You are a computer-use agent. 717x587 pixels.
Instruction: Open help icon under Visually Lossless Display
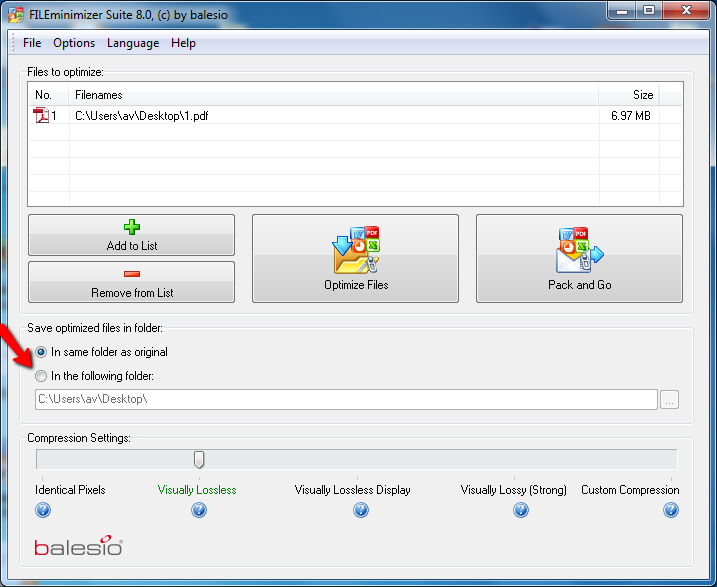[361, 510]
